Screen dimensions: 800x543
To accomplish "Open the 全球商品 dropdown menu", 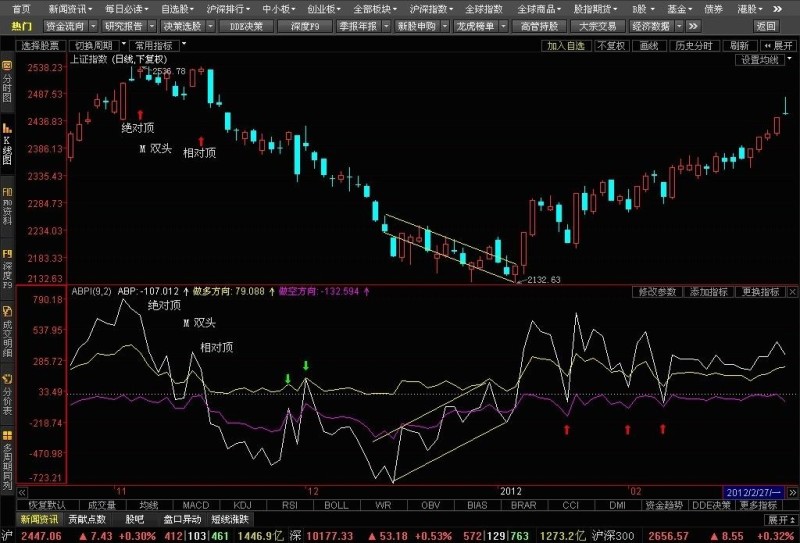I will point(539,9).
